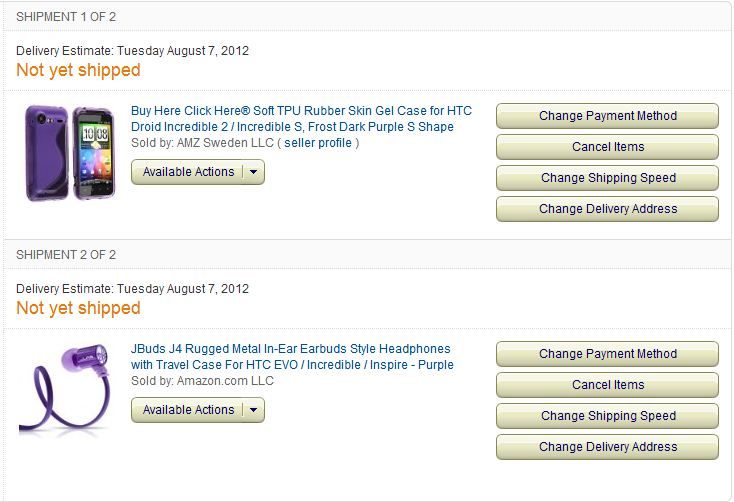Expand Available Actions arrow for JBuds earbuds
Viewport: 734px width, 502px height.
coord(254,410)
